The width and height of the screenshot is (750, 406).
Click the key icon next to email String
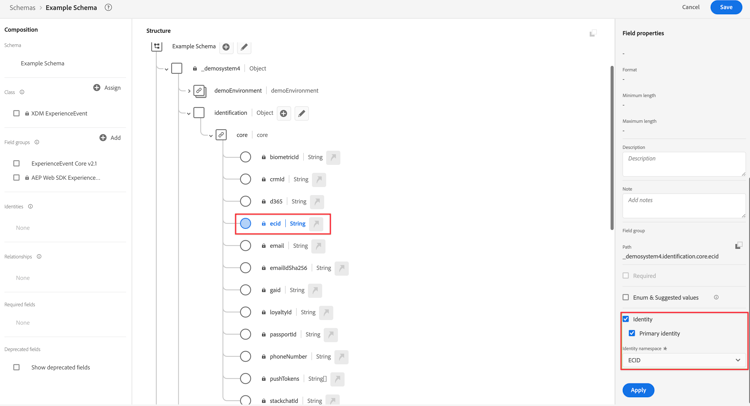tap(318, 246)
